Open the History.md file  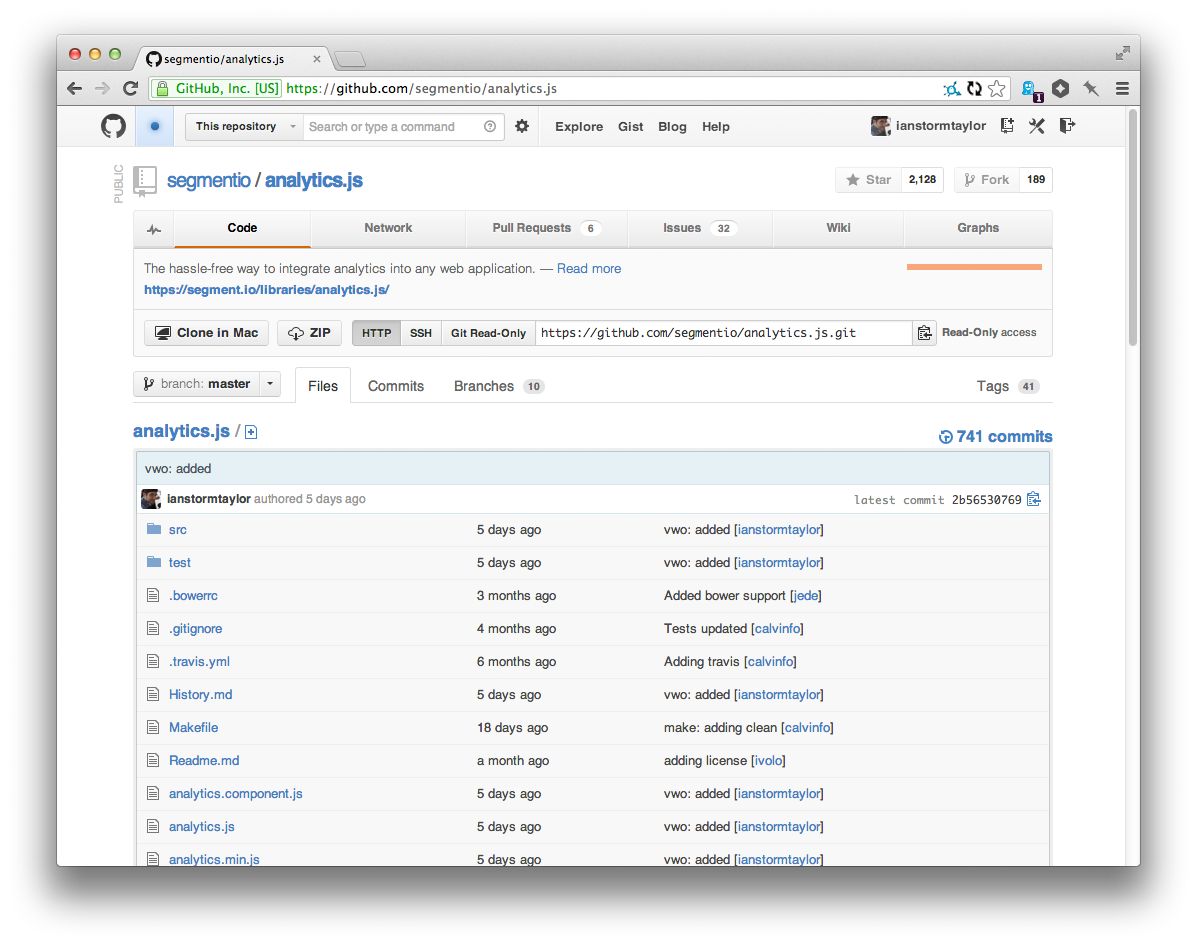pyautogui.click(x=200, y=695)
